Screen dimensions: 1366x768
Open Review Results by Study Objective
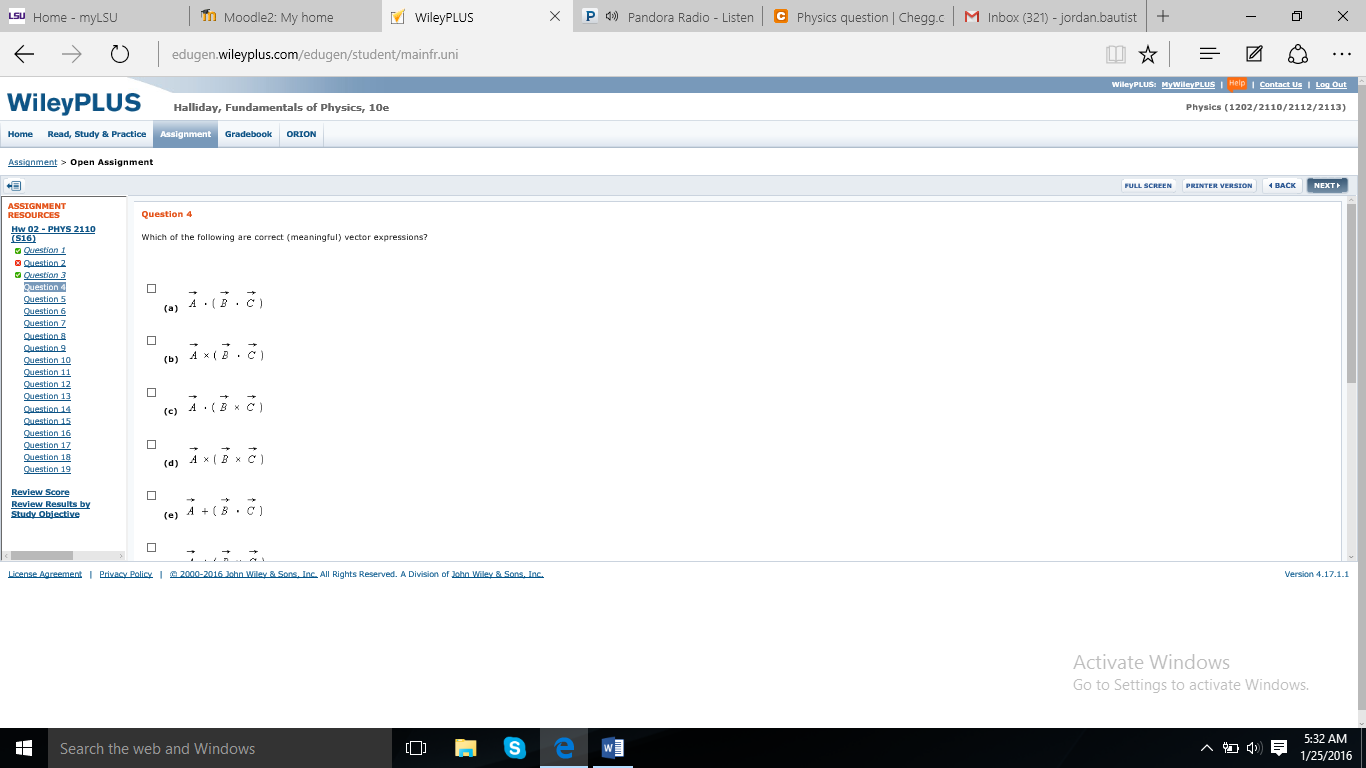50,509
